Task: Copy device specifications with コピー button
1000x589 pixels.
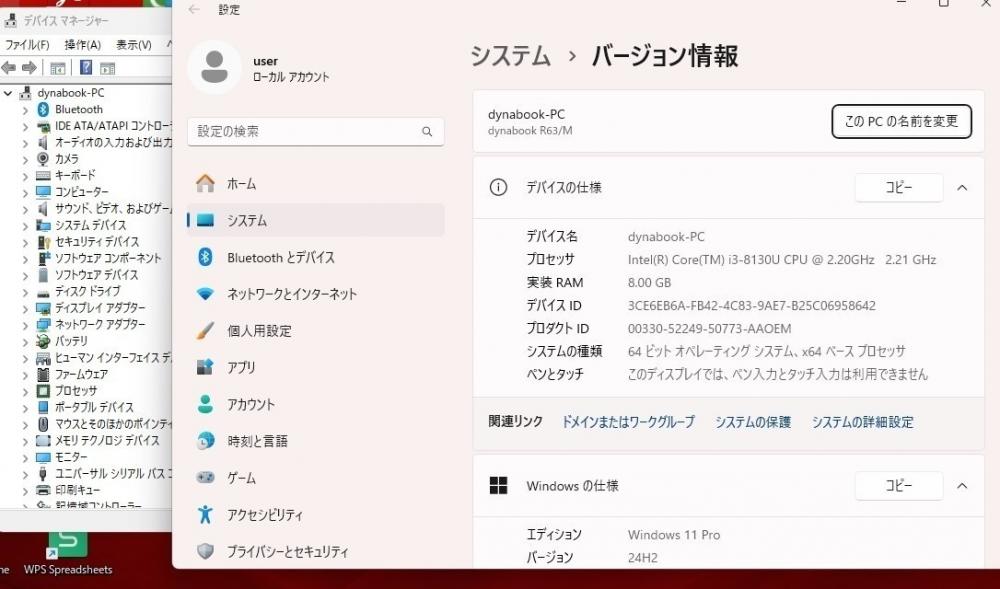Action: [x=899, y=187]
